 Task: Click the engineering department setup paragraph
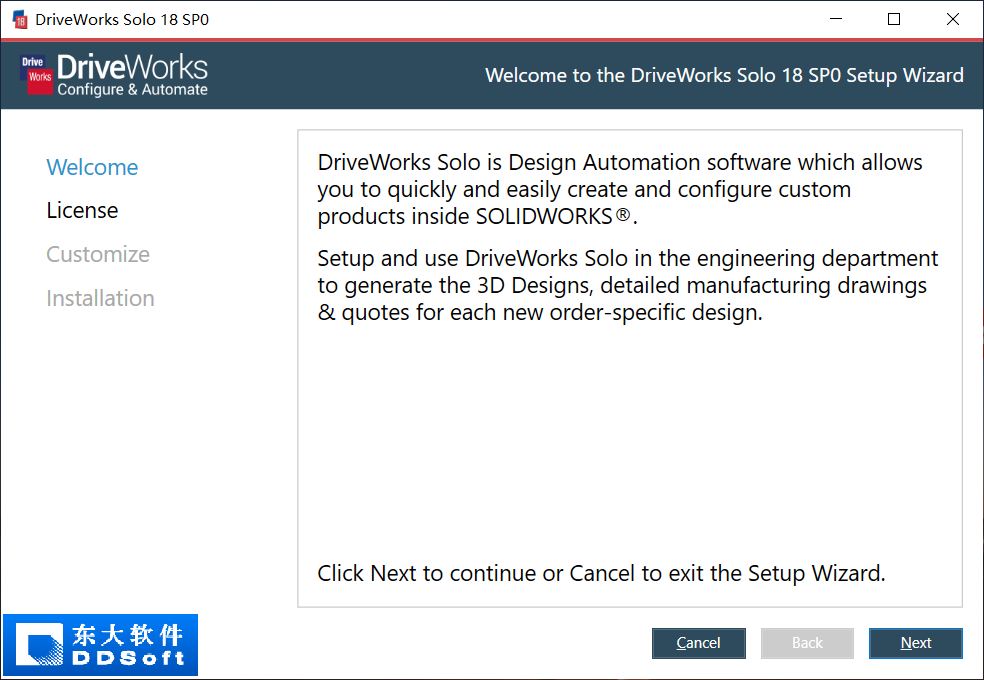click(x=627, y=285)
